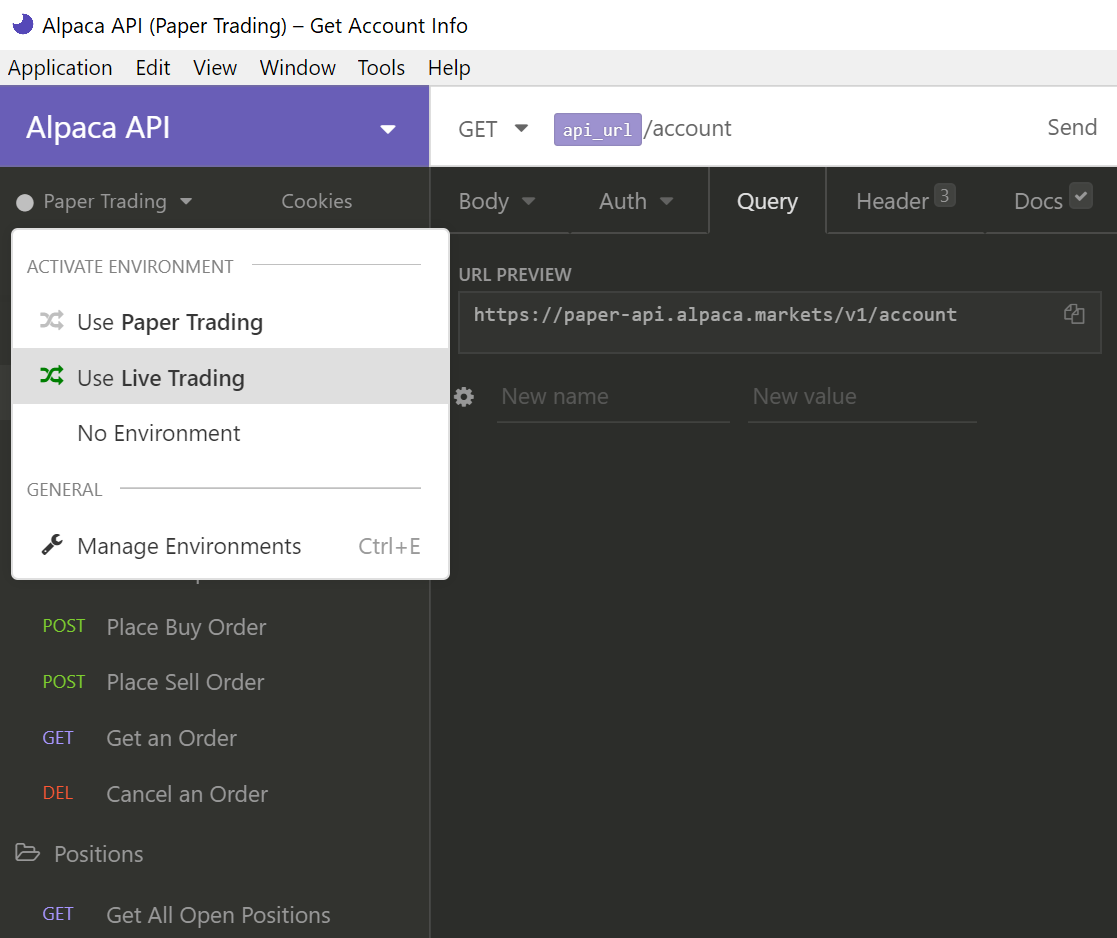This screenshot has width=1117, height=938.
Task: Open Manage Environments
Action: click(x=230, y=546)
